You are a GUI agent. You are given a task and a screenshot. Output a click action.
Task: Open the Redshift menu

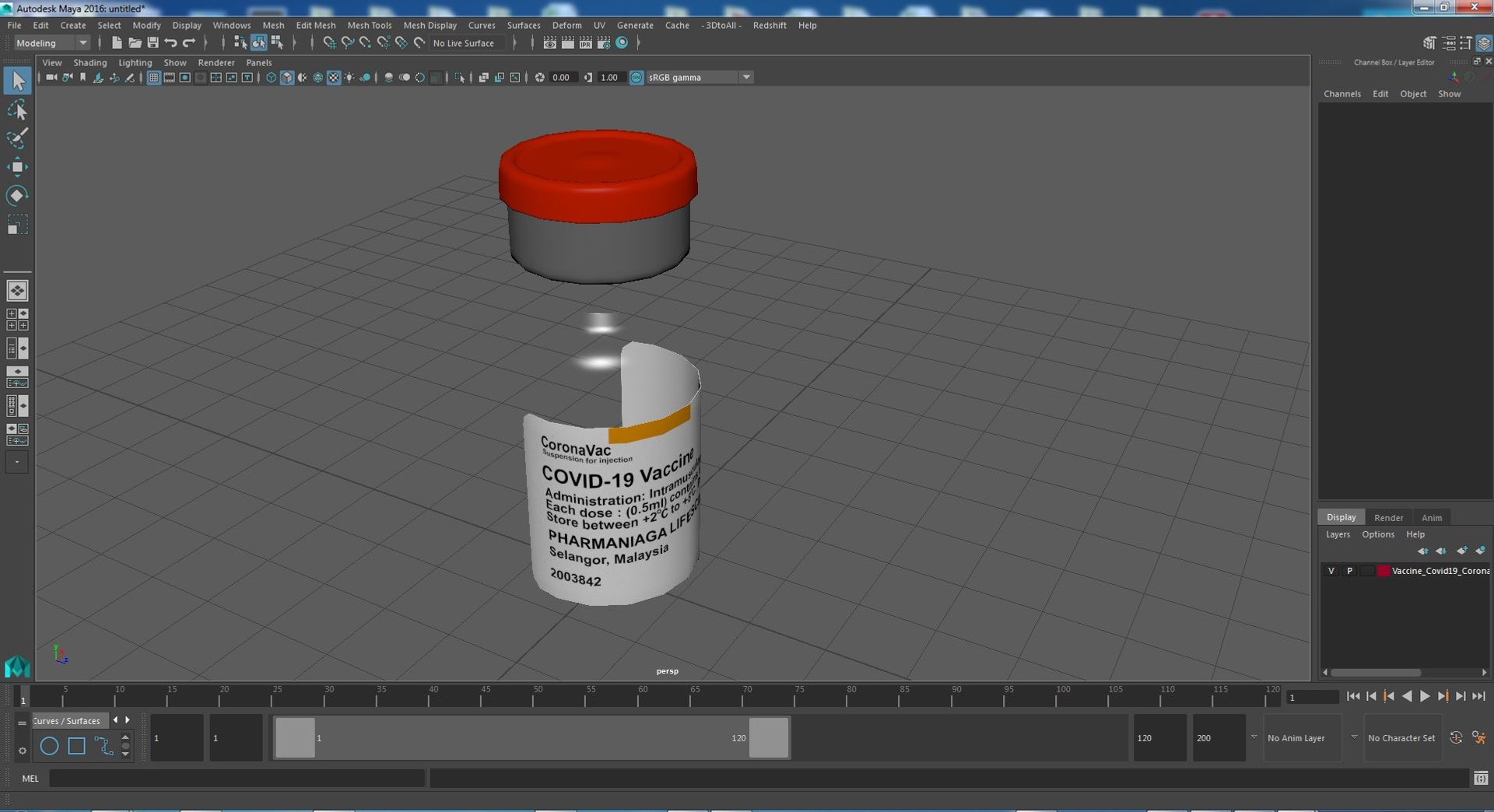(770, 25)
